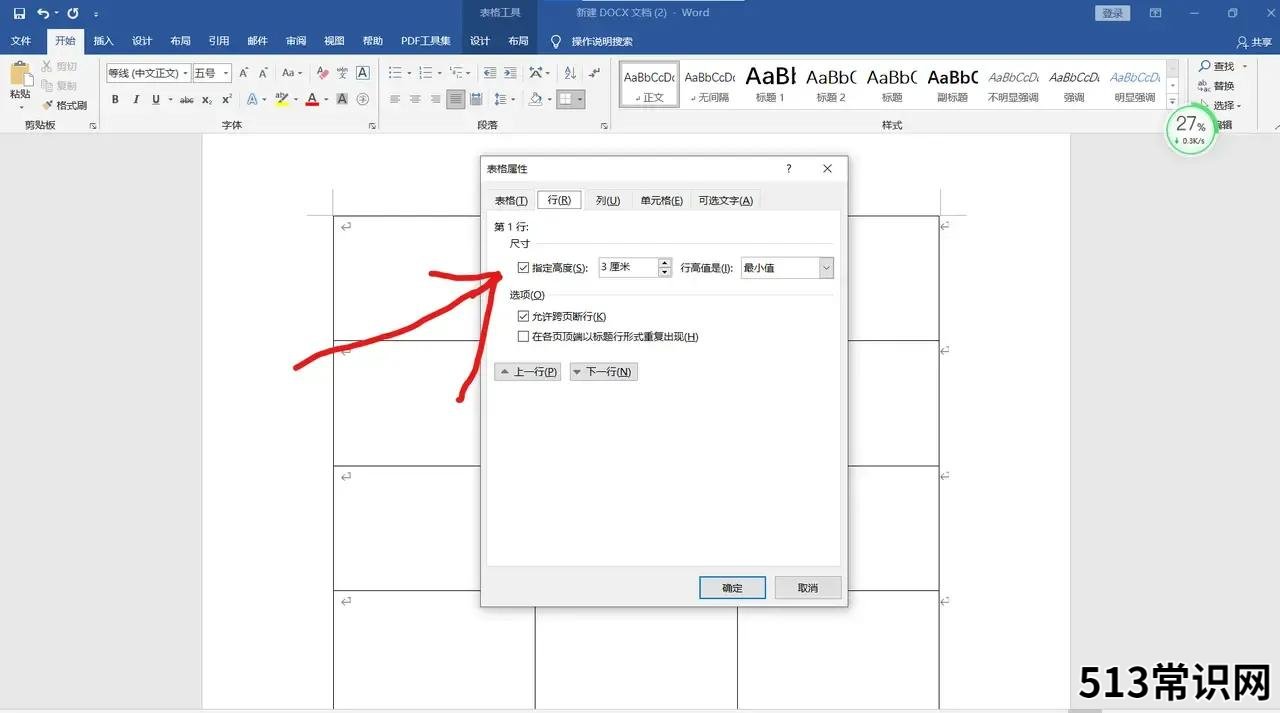Apply Italic formatting
1280x713 pixels.
click(136, 99)
